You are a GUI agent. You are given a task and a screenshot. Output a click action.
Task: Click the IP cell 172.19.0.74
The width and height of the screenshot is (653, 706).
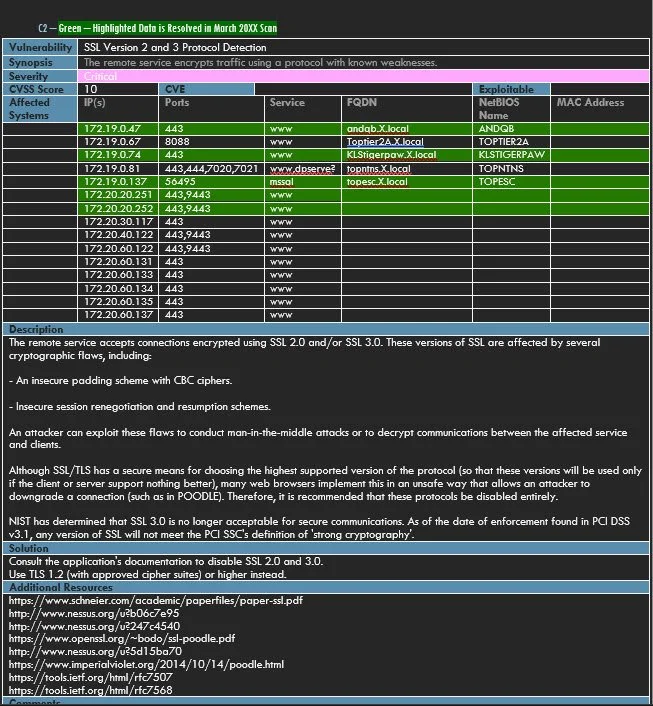tap(118, 155)
